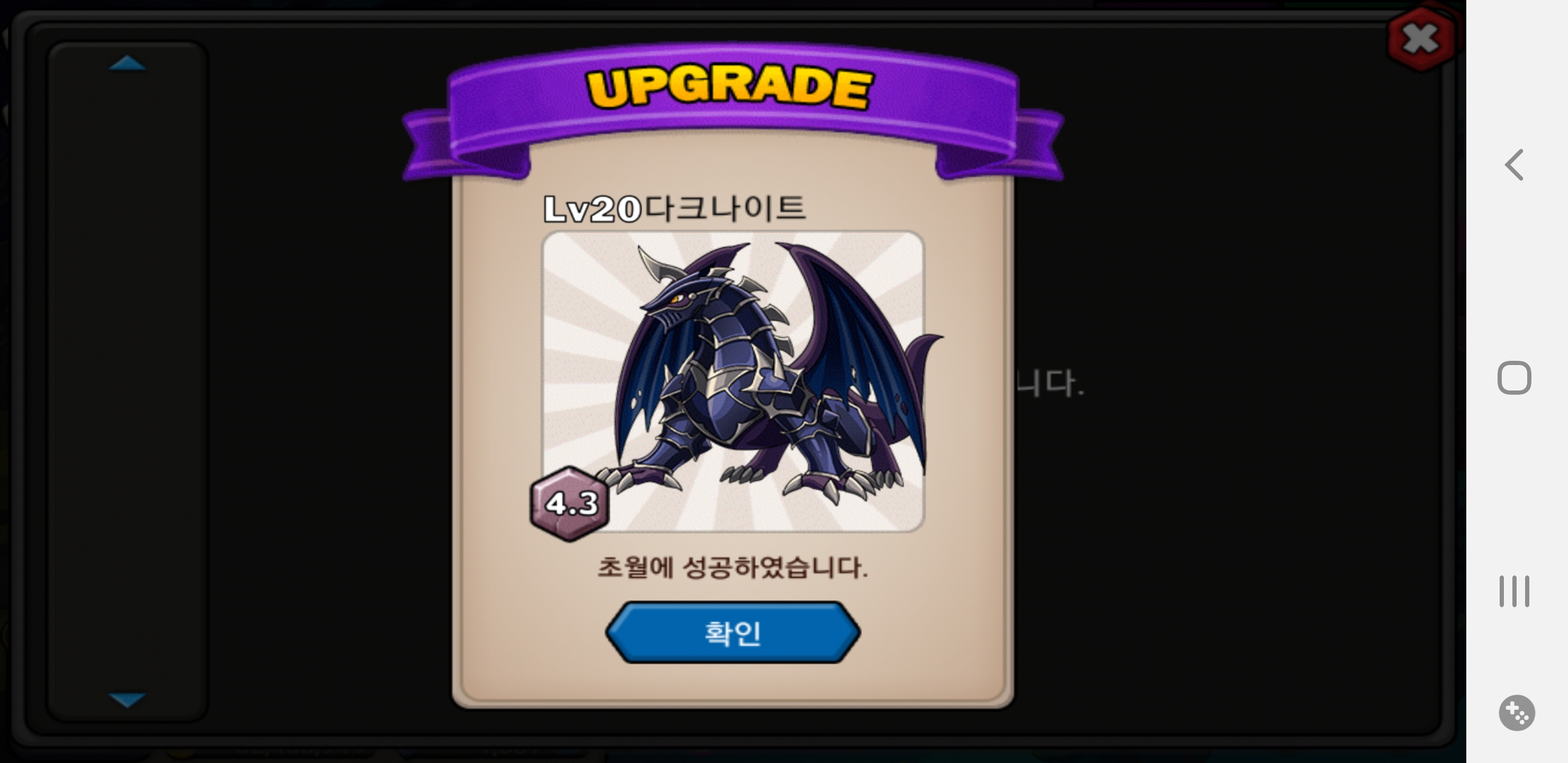Tap the dark knight dragon portrait
The image size is (1568, 763).
[x=733, y=381]
